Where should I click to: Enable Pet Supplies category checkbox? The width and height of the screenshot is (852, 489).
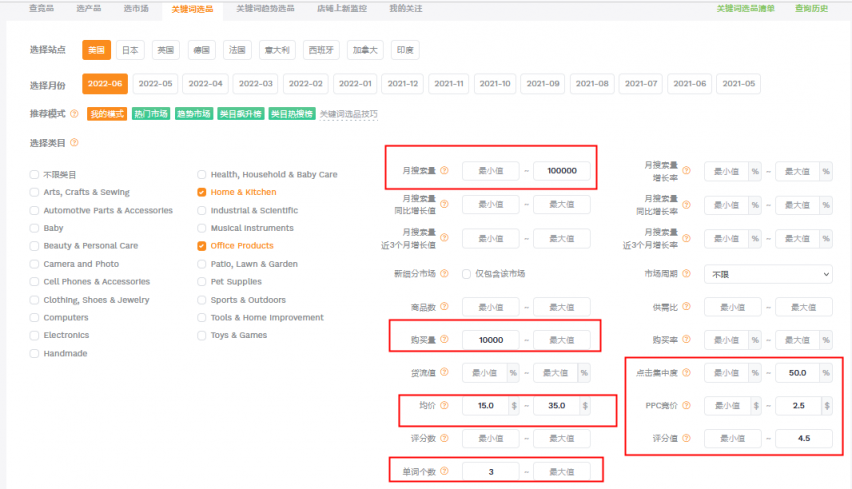pyautogui.click(x=202, y=281)
